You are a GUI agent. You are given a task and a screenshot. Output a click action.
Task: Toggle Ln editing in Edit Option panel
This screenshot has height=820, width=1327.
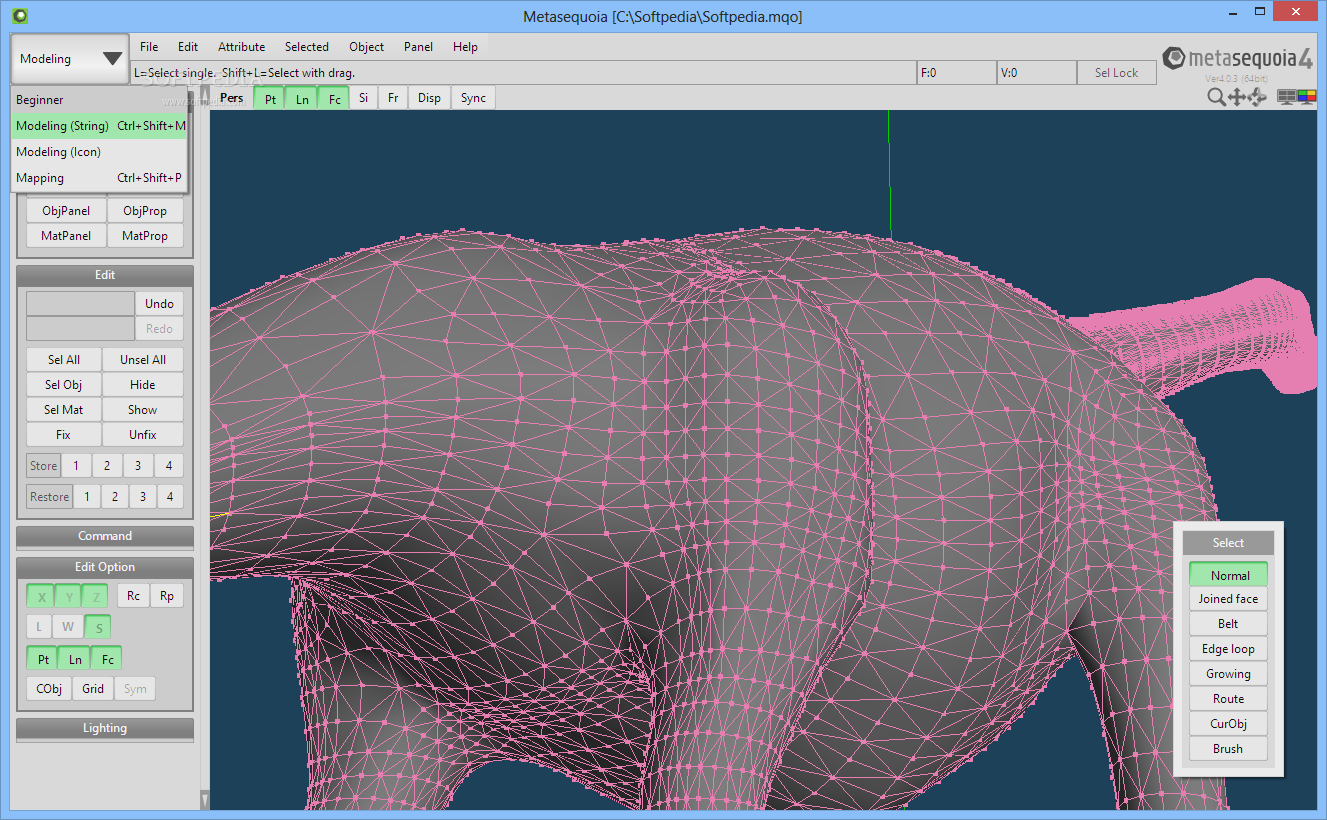(75, 659)
